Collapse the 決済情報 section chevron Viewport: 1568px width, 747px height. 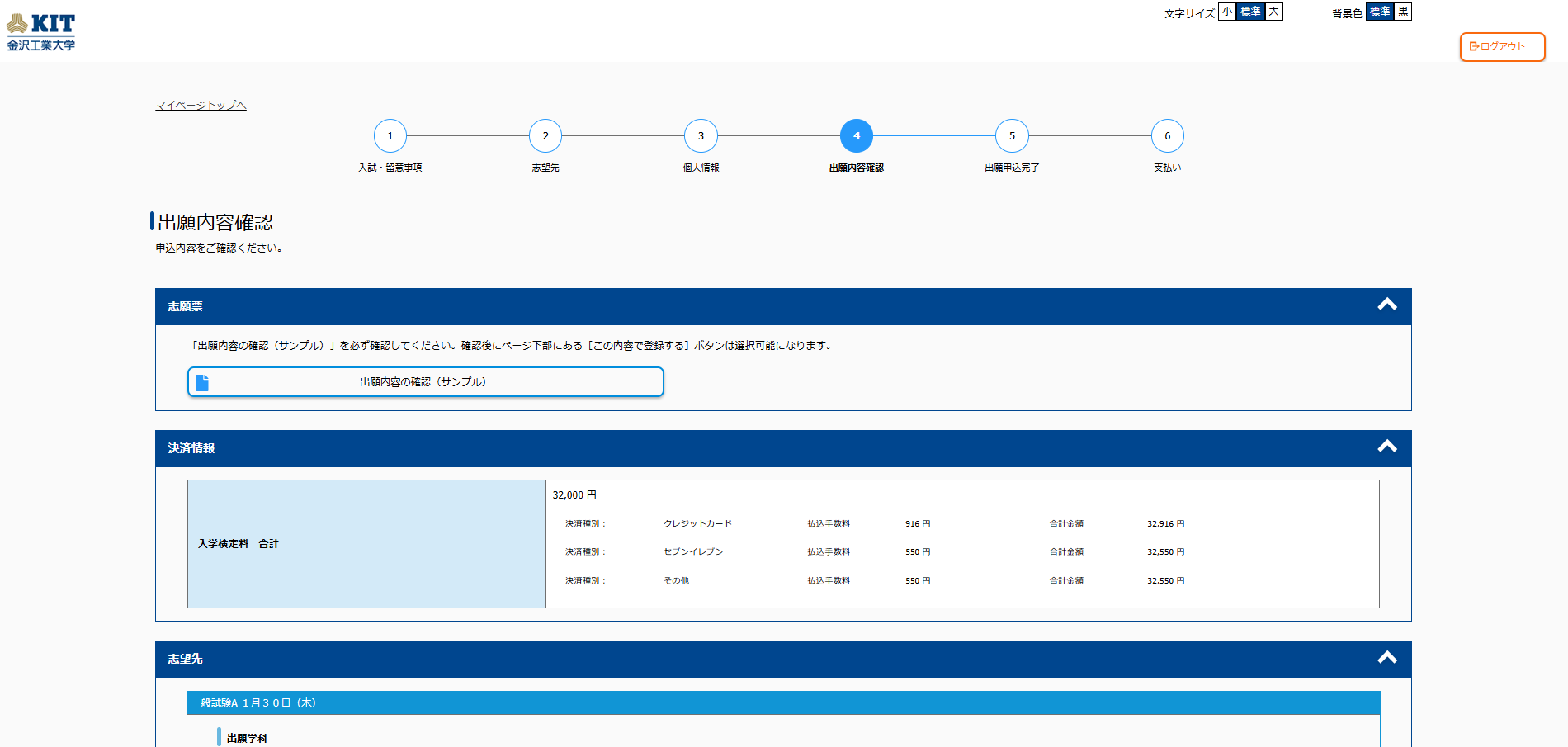pyautogui.click(x=1387, y=447)
